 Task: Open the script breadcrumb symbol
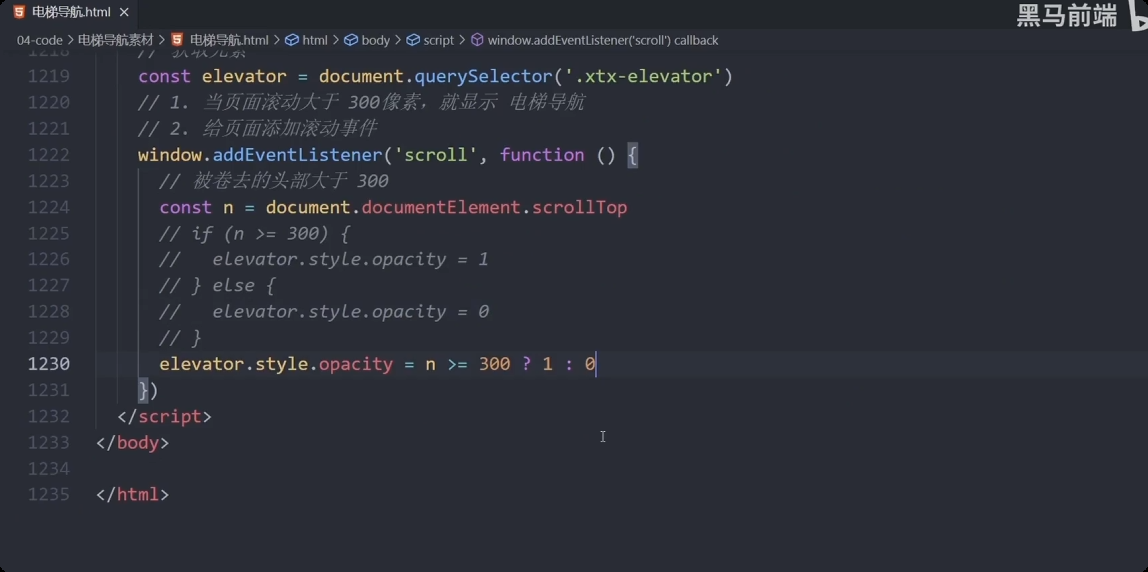[439, 40]
